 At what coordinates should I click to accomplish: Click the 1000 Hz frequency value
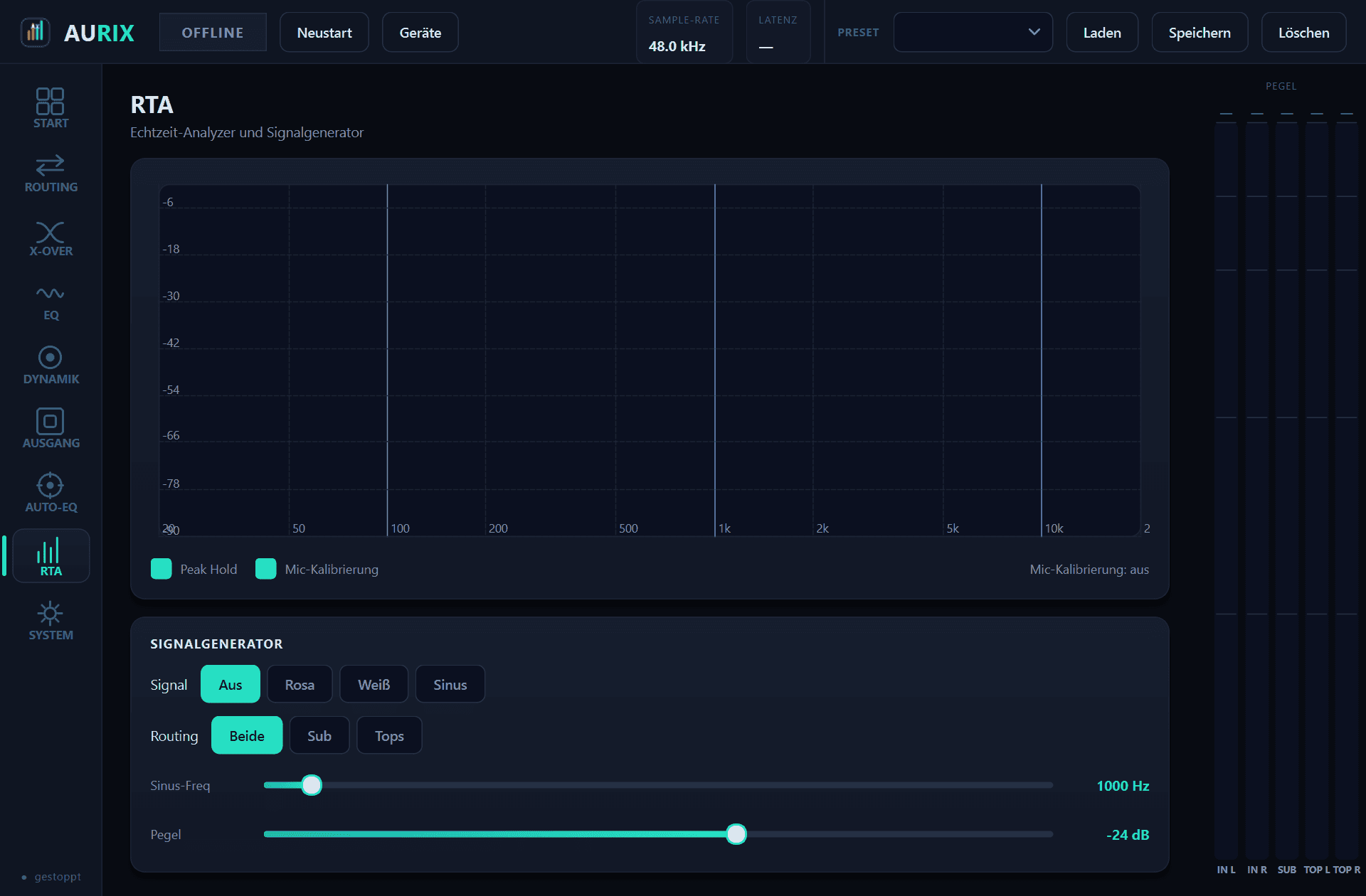(x=1123, y=785)
